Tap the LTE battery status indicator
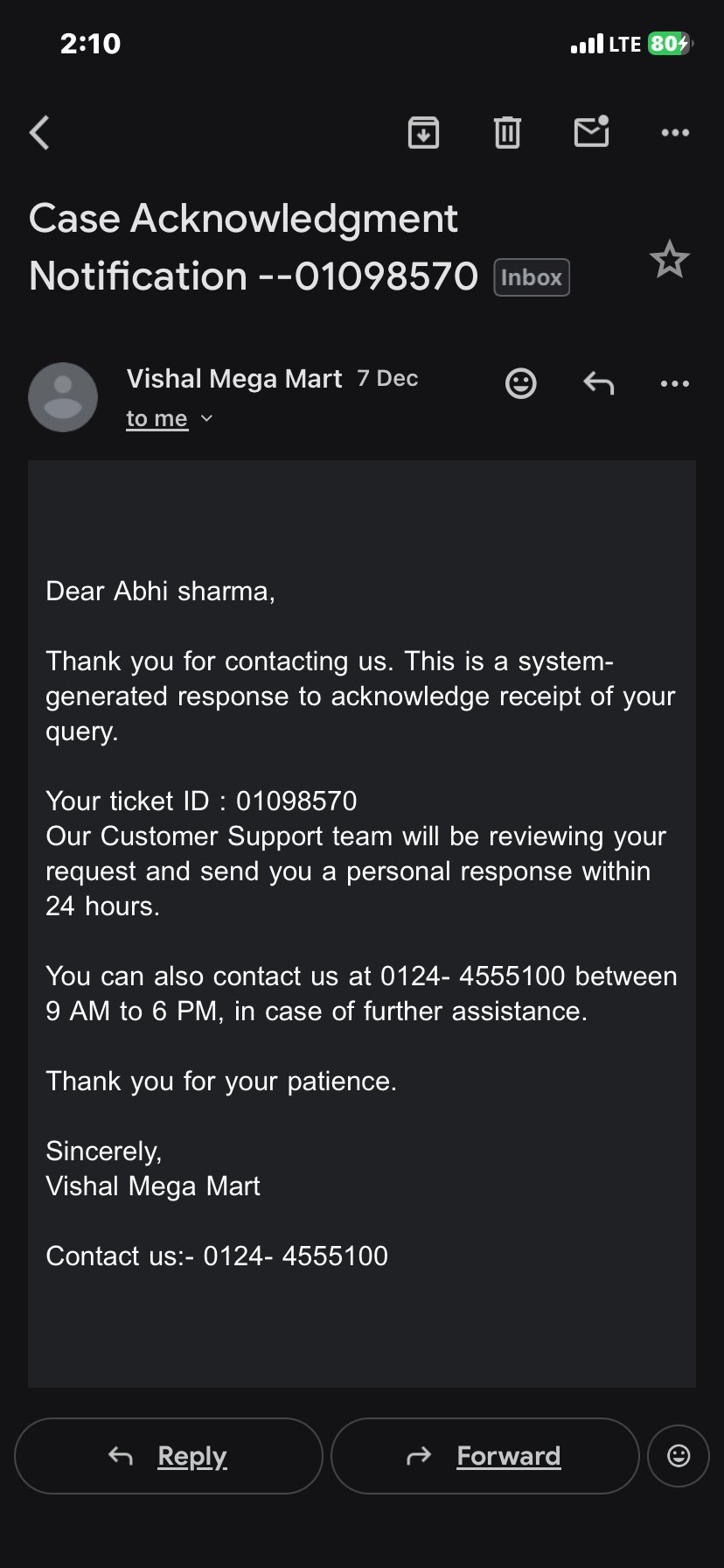Viewport: 724px width, 1568px height. coord(669,44)
